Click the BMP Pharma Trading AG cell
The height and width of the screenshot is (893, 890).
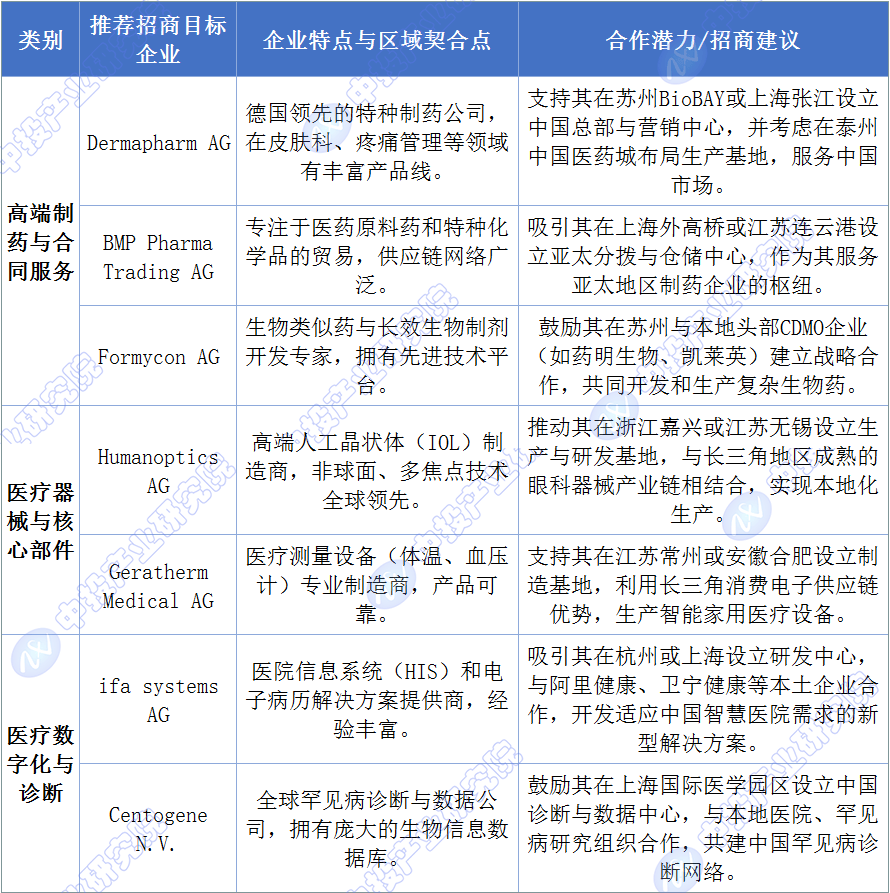pyautogui.click(x=158, y=257)
